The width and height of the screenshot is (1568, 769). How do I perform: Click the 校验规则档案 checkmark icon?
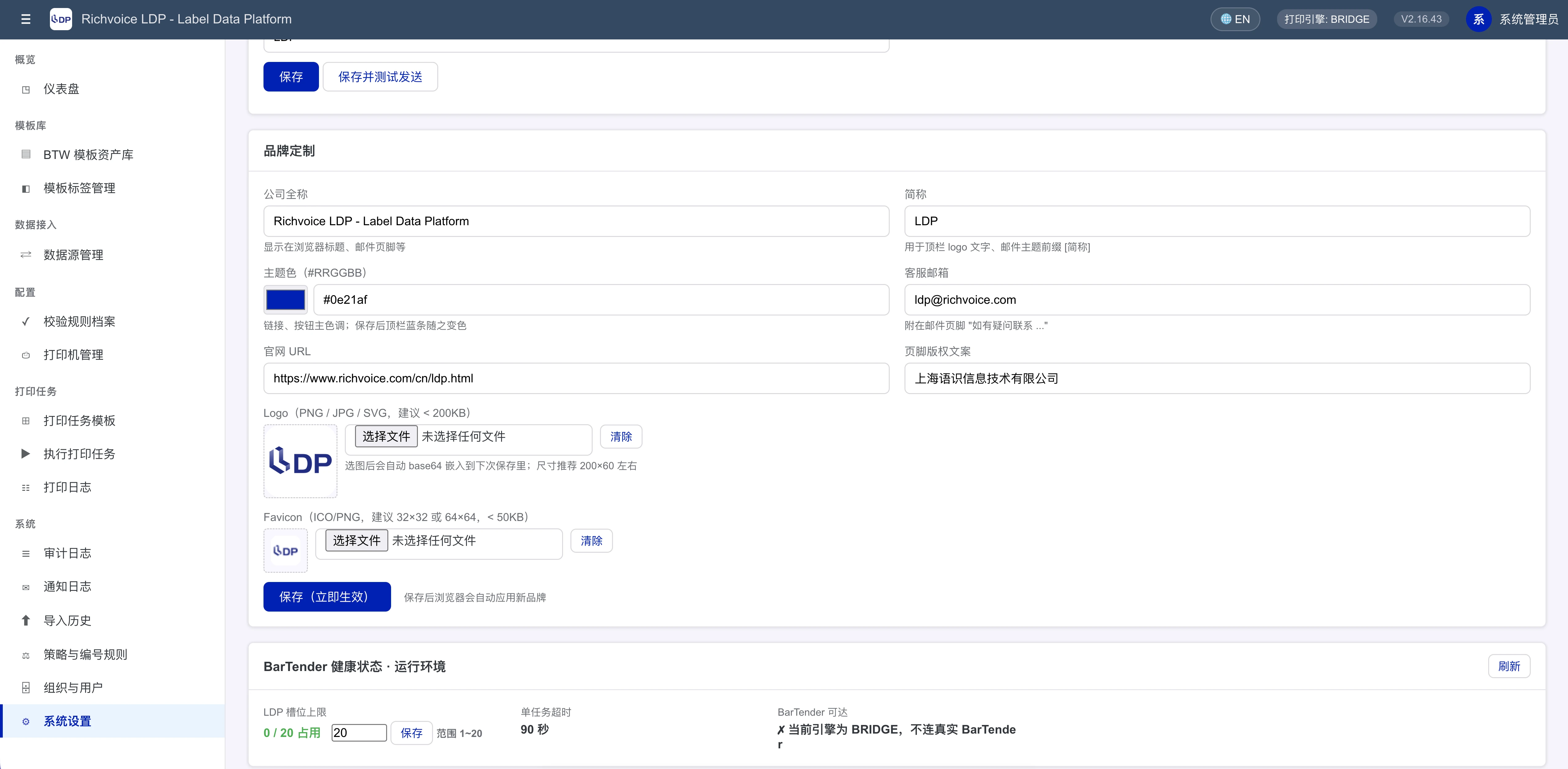(26, 322)
